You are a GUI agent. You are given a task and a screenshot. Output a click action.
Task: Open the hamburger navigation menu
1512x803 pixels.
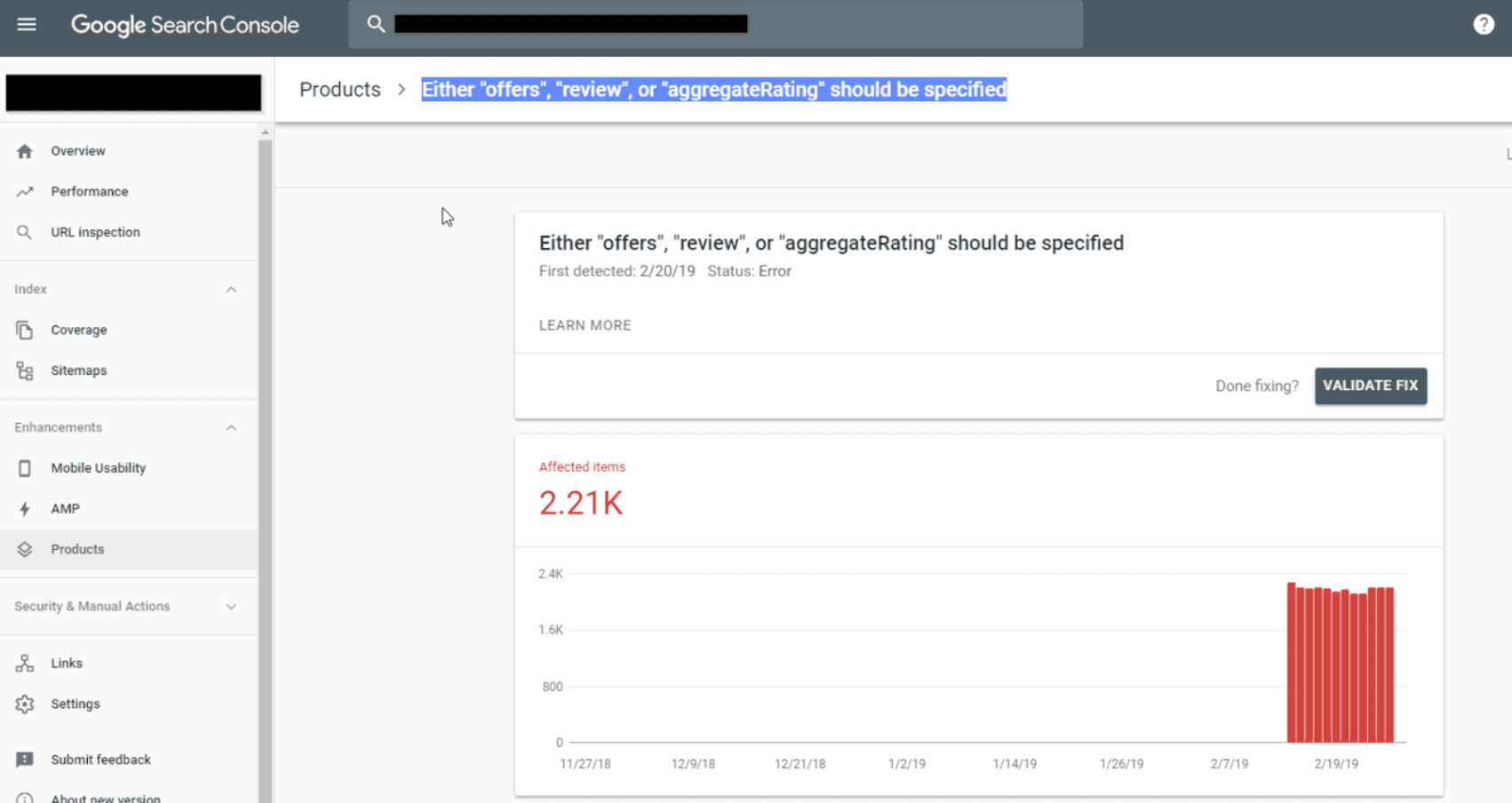[27, 24]
